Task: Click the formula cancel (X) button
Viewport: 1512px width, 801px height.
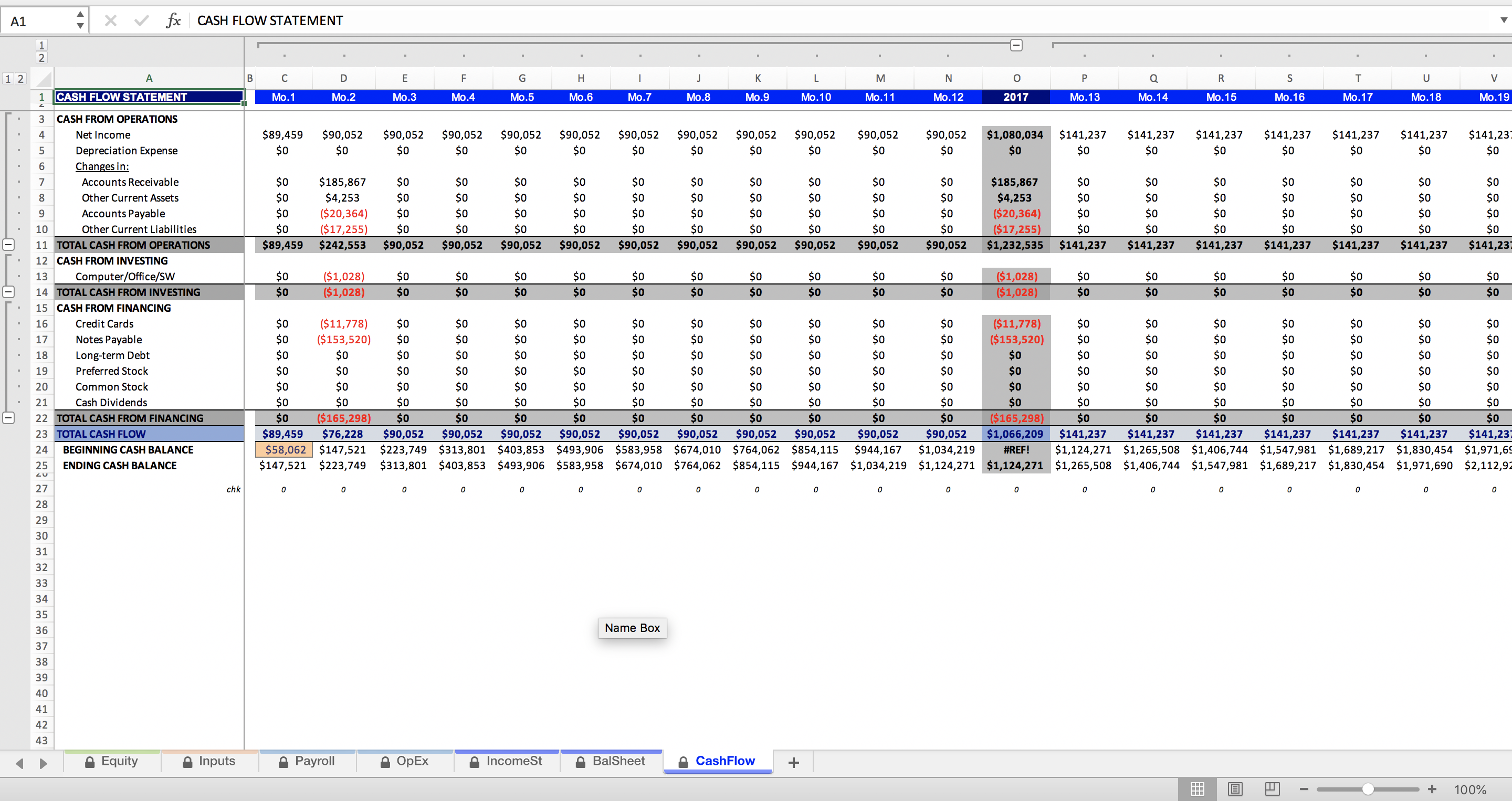Action: pyautogui.click(x=110, y=20)
